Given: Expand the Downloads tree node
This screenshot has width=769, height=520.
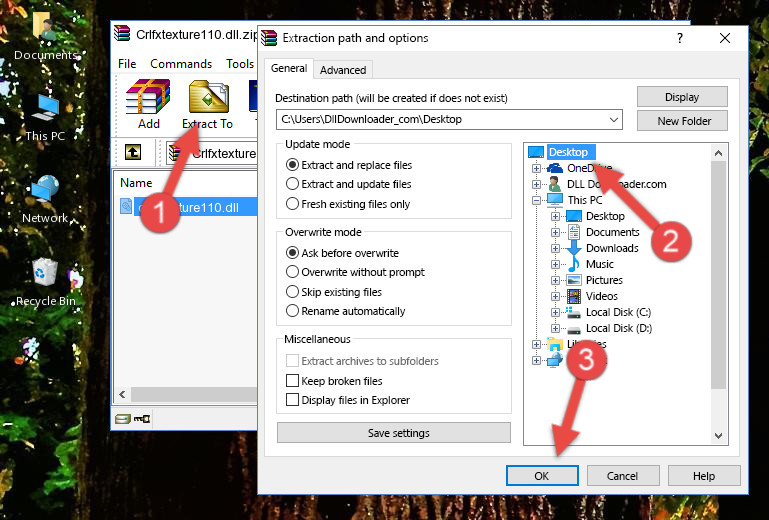Looking at the screenshot, I should (x=555, y=248).
